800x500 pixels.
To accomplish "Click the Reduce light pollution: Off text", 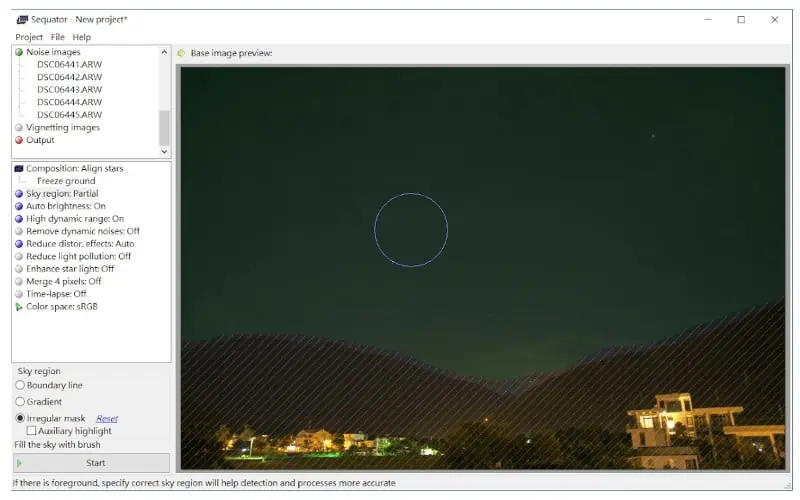I will click(x=79, y=257).
